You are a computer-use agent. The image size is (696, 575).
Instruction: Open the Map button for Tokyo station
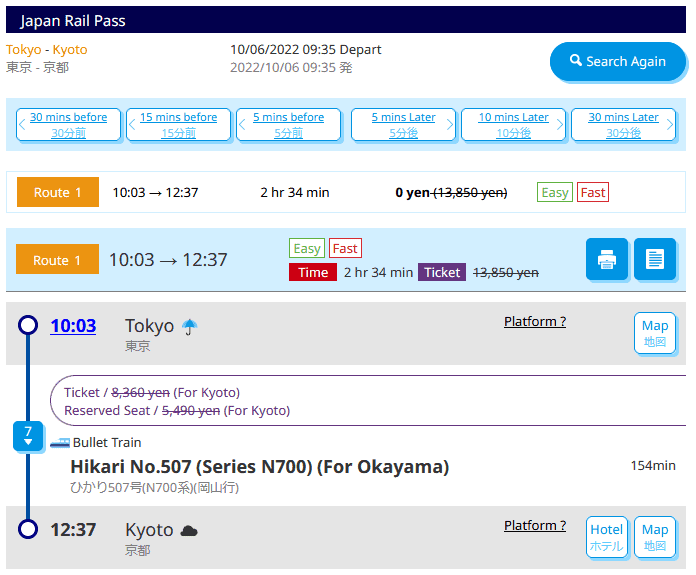click(655, 333)
